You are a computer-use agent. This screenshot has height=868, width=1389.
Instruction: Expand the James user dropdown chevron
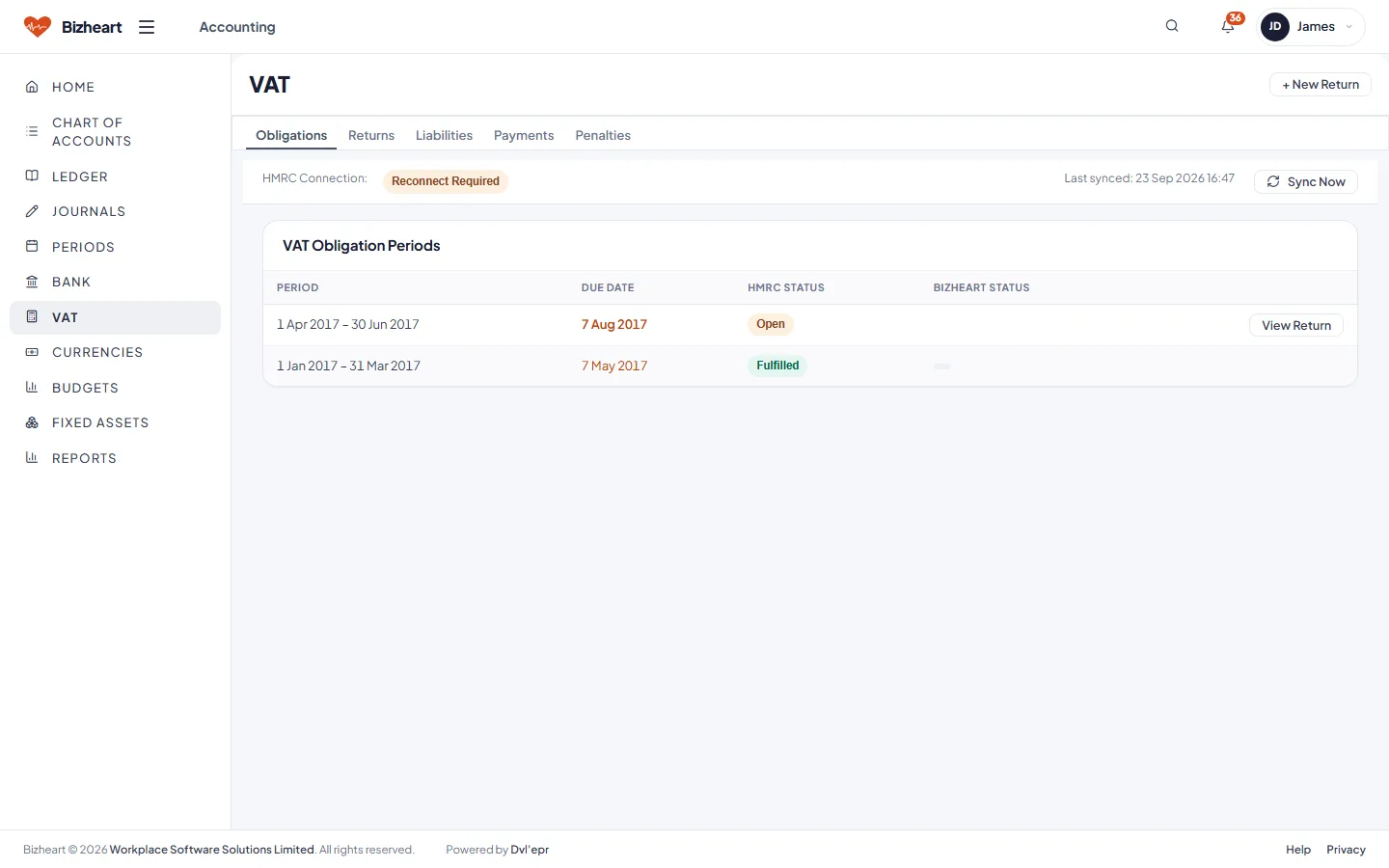click(1348, 27)
